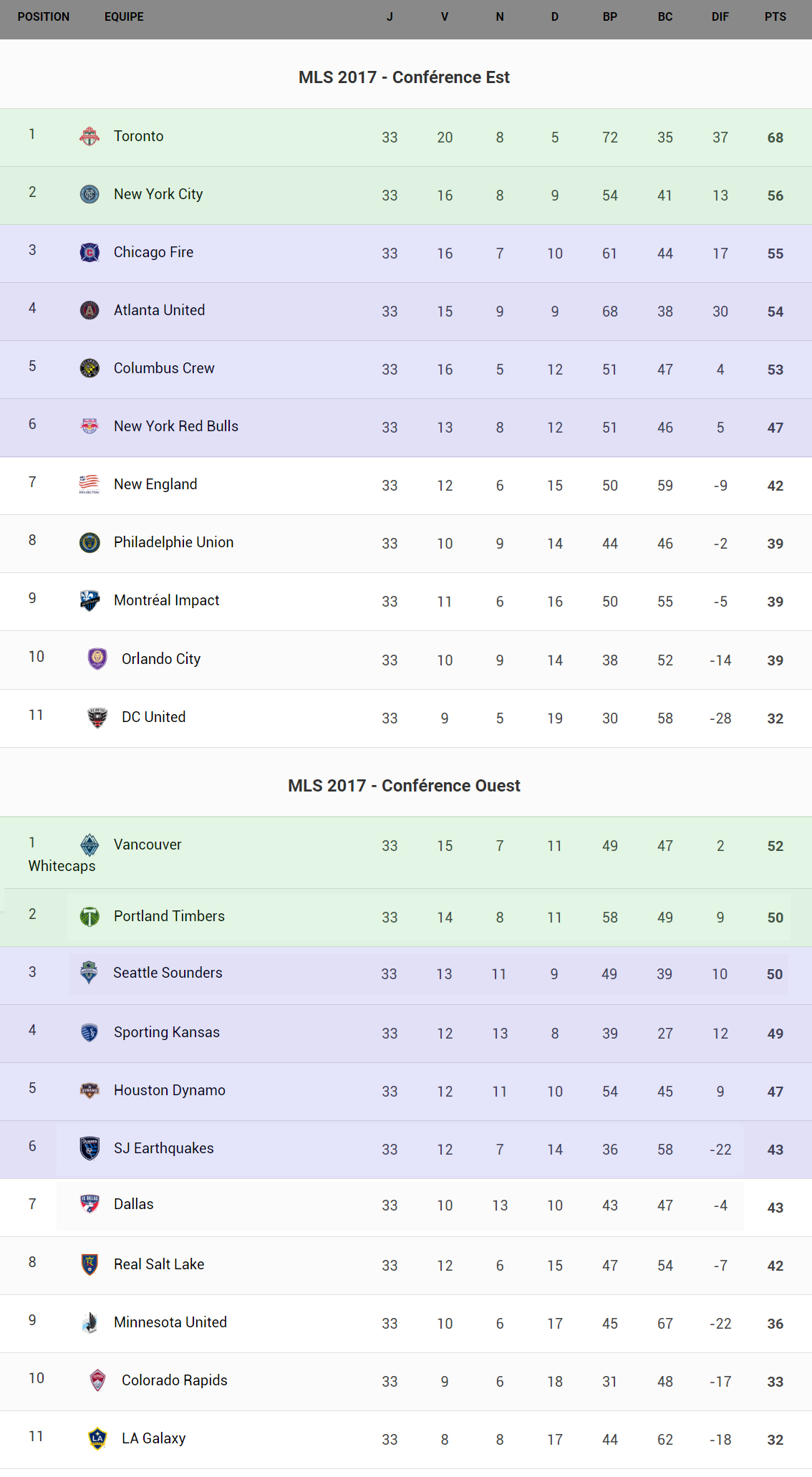Click the Atlanta United logo
The width and height of the screenshot is (812, 1477).
(90, 310)
